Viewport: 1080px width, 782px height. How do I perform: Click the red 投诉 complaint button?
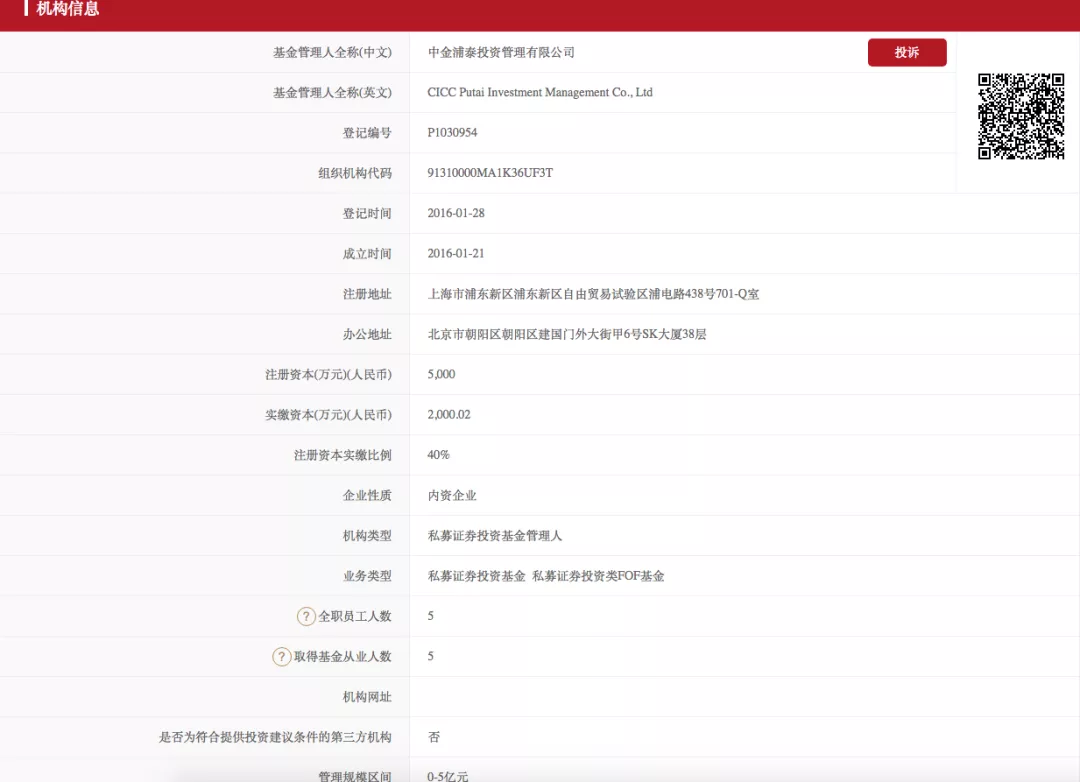[x=906, y=53]
